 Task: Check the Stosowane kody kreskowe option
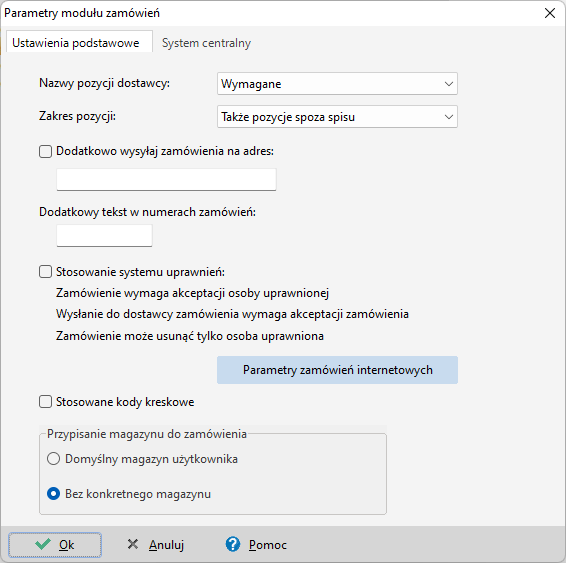point(45,402)
